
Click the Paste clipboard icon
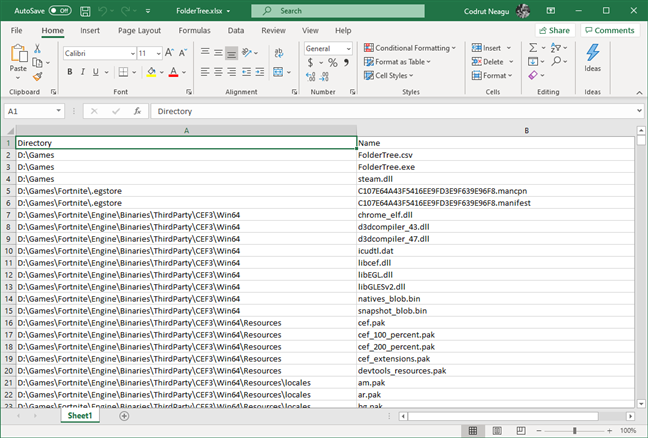click(x=19, y=53)
